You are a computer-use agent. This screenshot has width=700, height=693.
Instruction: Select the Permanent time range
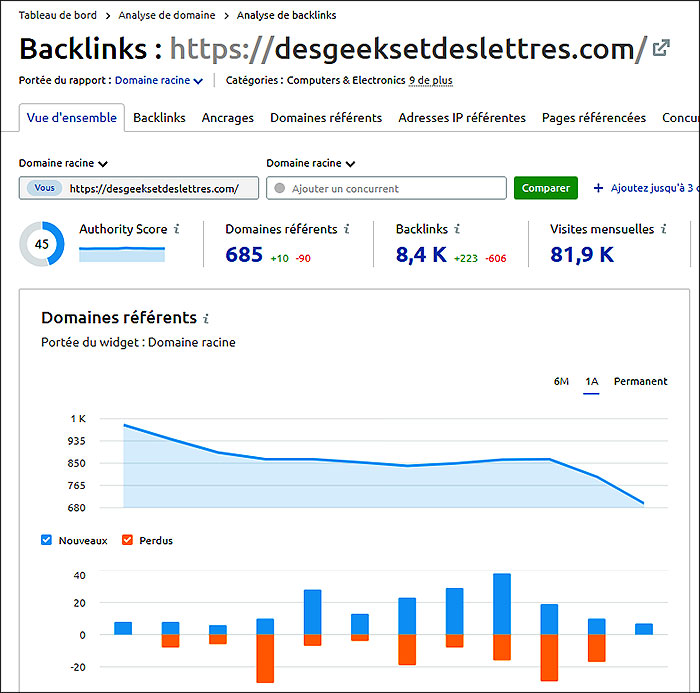point(640,381)
